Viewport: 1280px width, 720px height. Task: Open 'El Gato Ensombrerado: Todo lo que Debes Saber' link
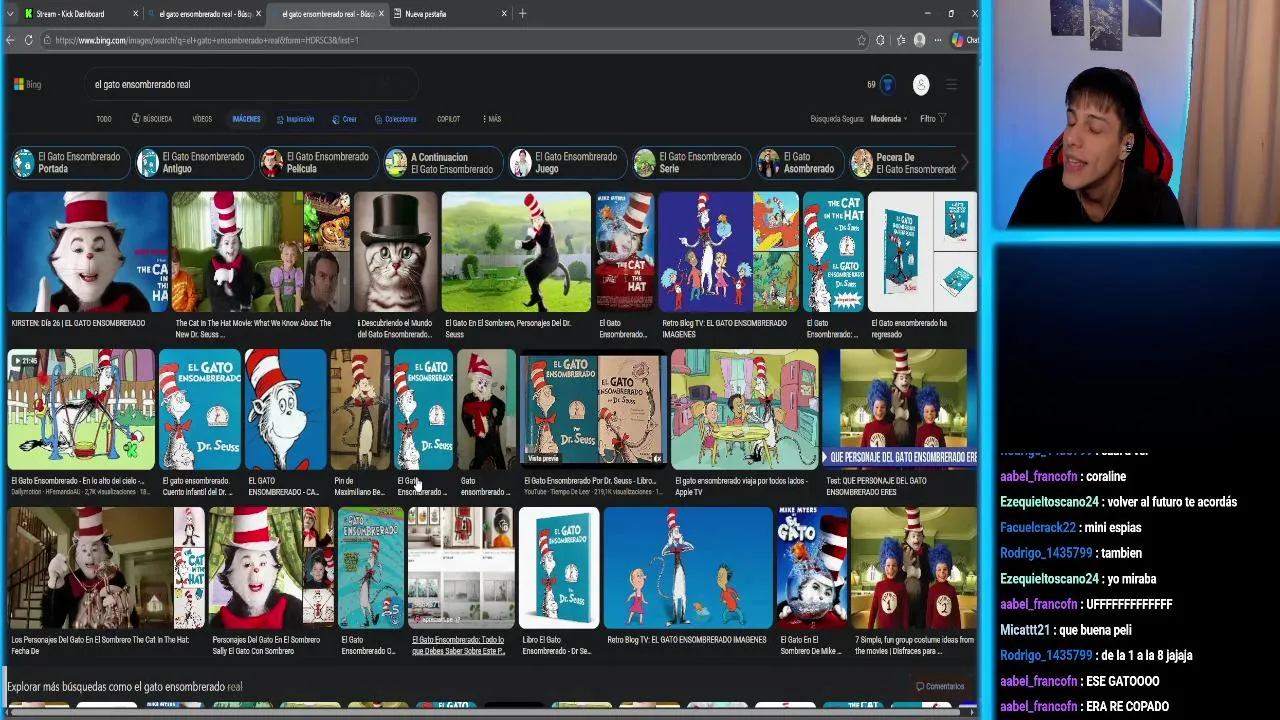coord(458,645)
